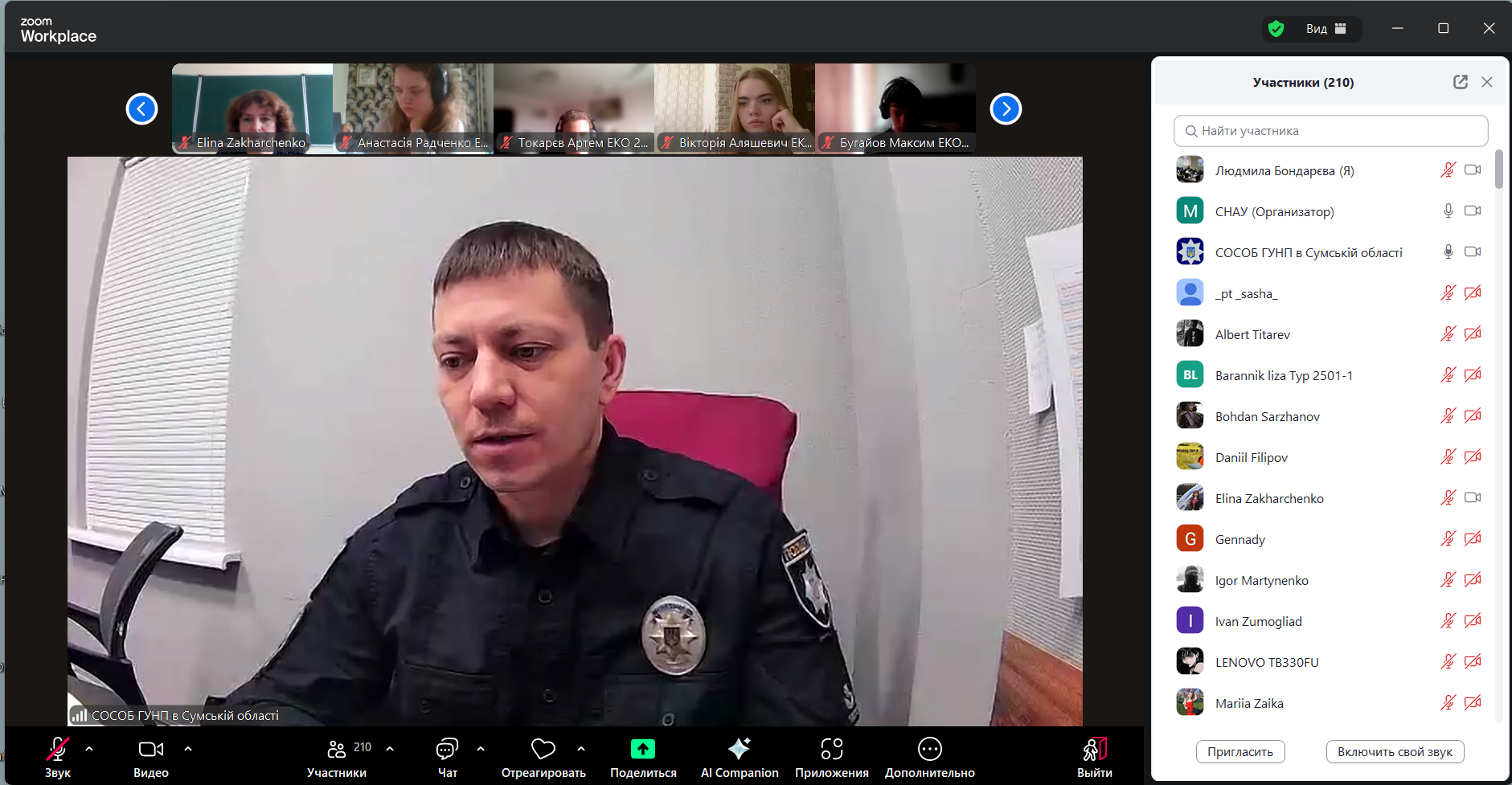The image size is (1512, 785).
Task: Expand the reactions options arrow
Action: pyautogui.click(x=581, y=749)
